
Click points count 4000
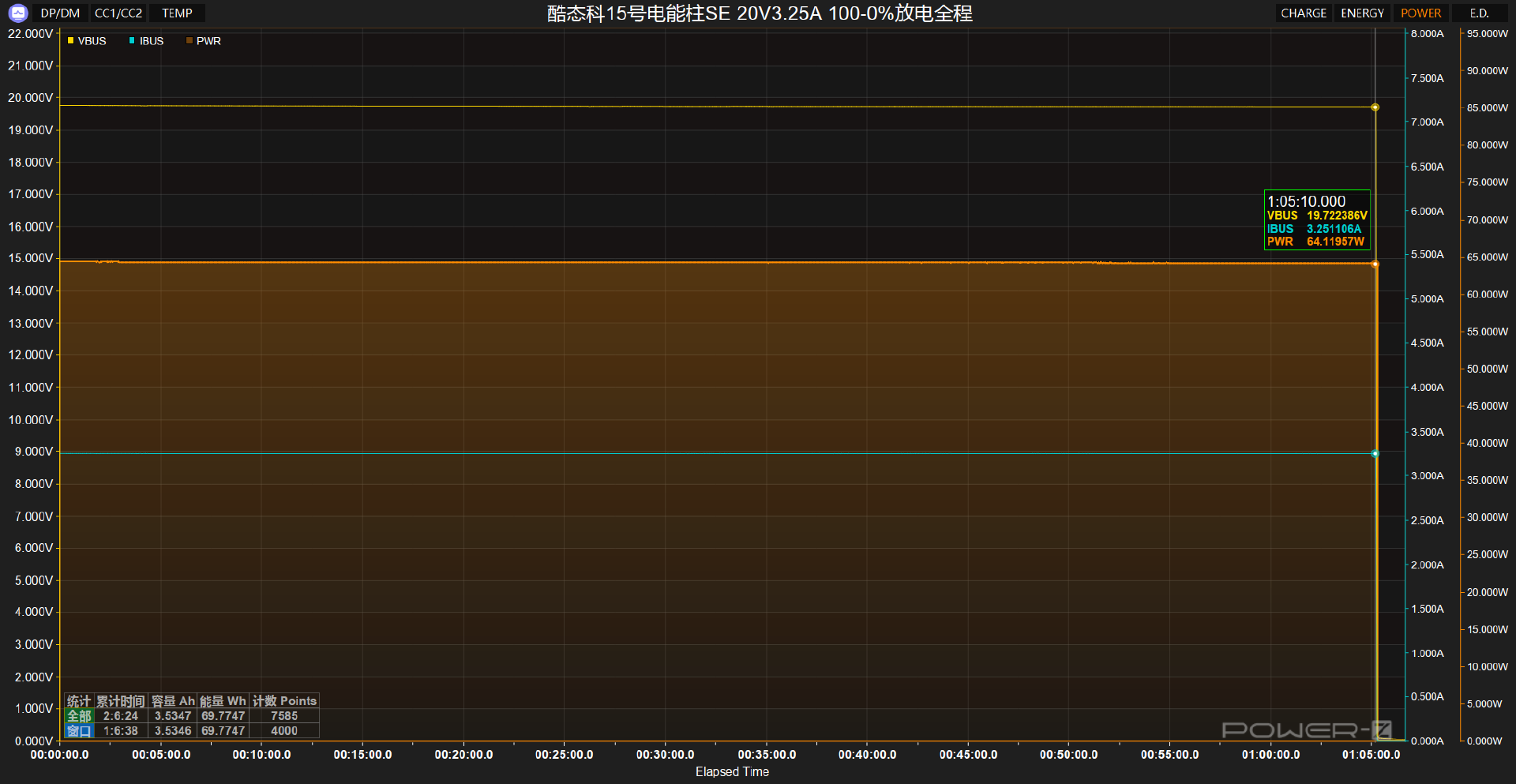(x=284, y=731)
